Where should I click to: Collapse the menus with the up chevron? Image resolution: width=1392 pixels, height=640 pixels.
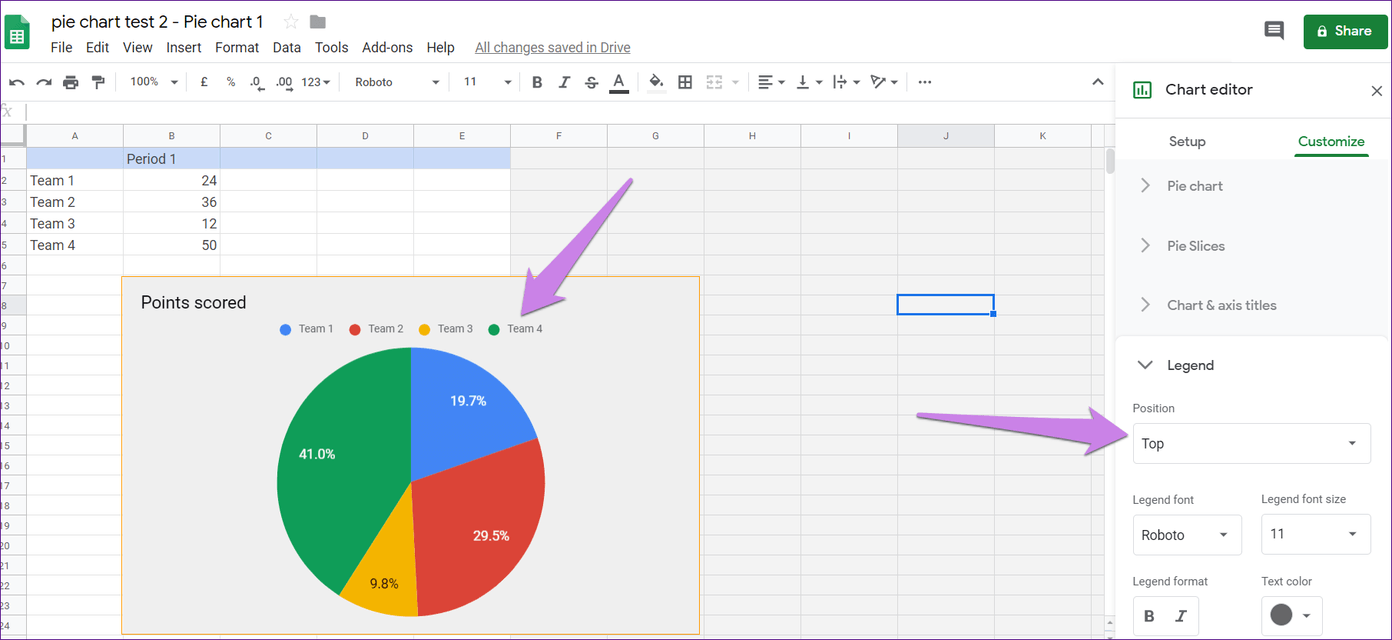1098,82
